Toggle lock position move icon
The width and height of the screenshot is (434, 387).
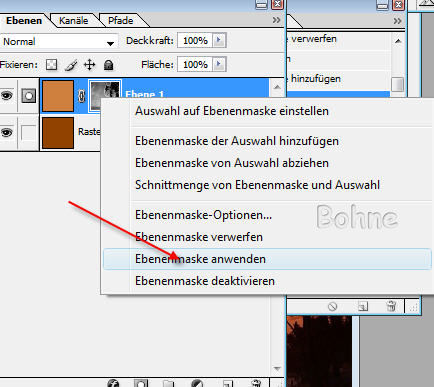click(90, 65)
